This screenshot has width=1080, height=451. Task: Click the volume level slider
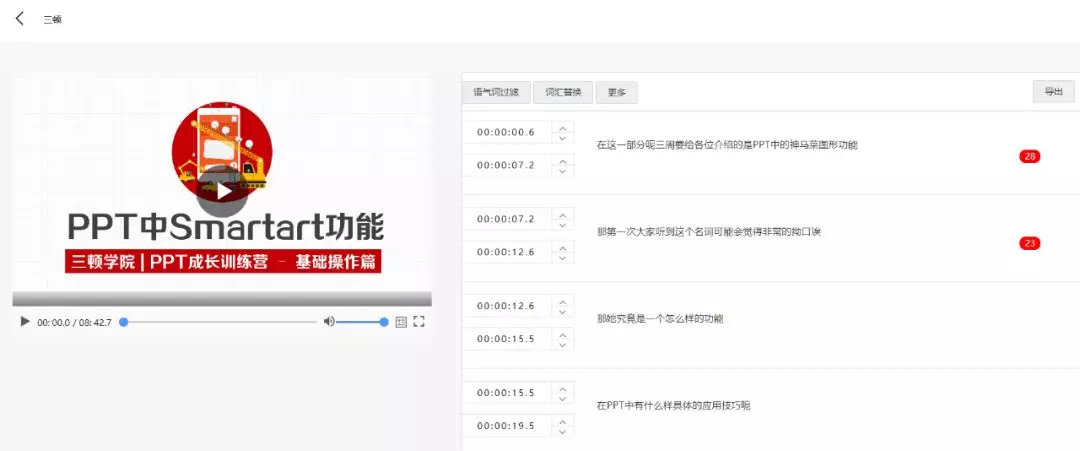[x=362, y=322]
